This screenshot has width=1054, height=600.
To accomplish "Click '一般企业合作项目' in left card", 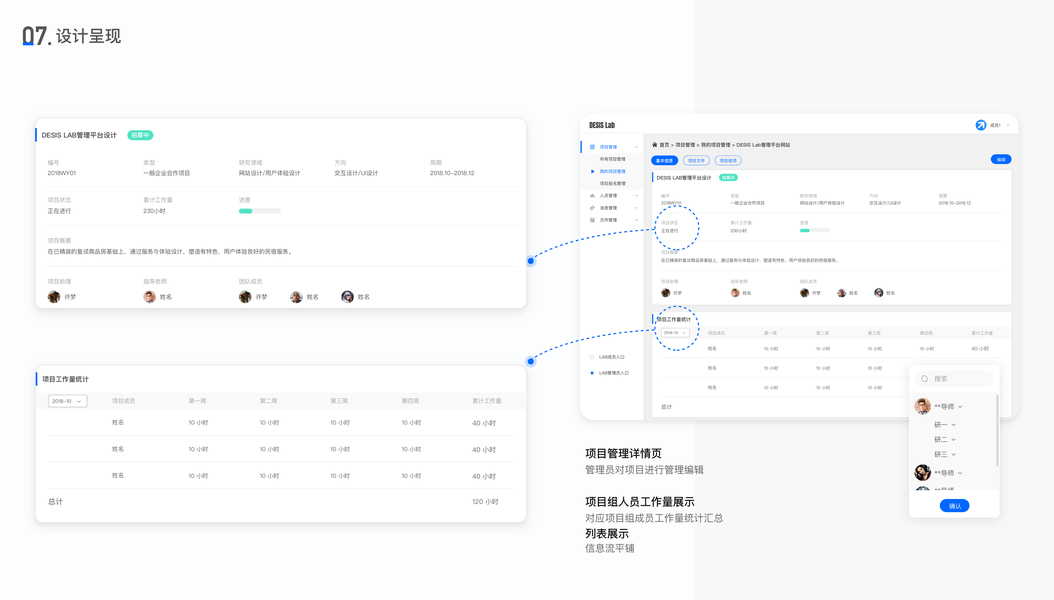I will (x=167, y=173).
